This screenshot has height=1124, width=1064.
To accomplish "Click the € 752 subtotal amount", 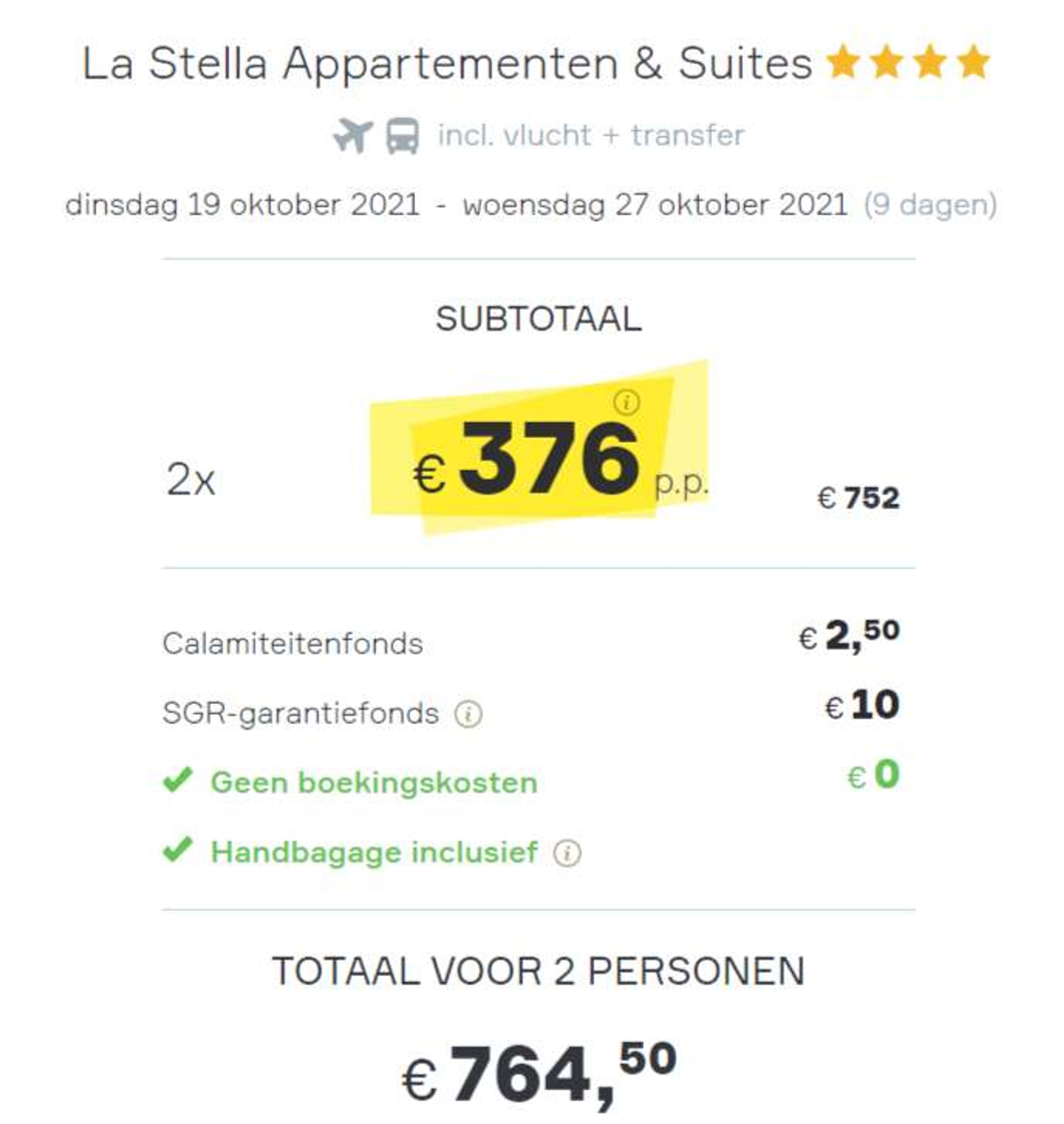I will coord(858,498).
